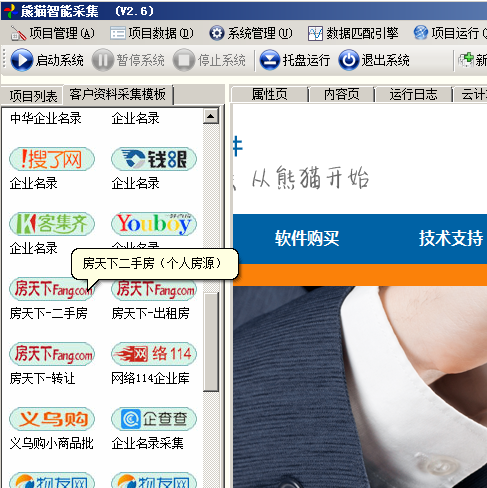Click the 技术支持 link

[x=451, y=238]
